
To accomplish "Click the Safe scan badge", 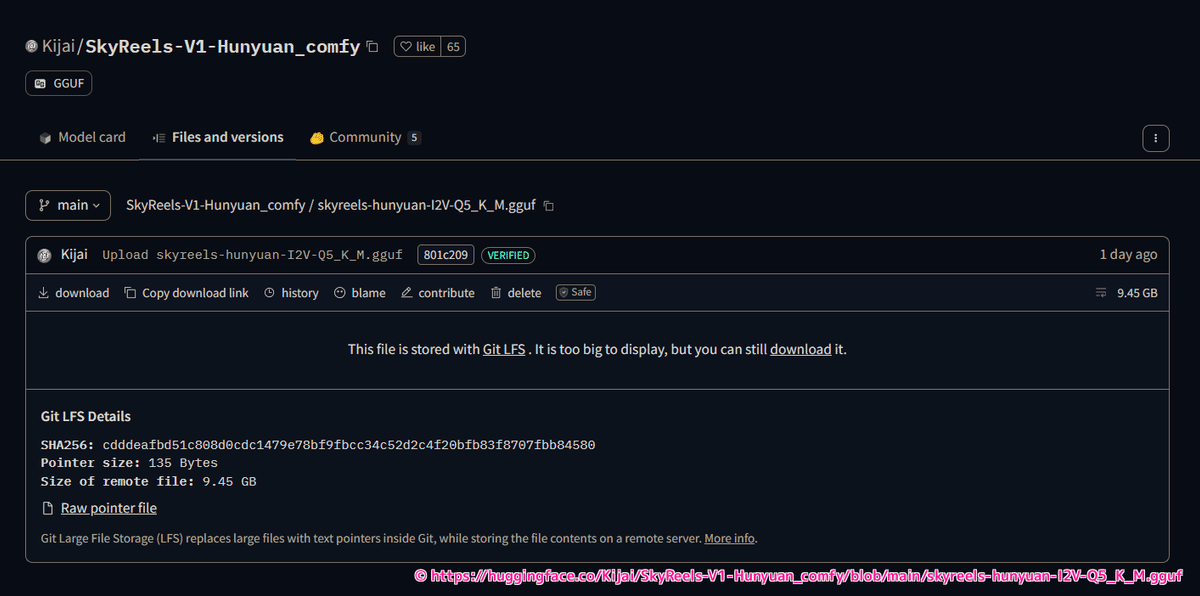I will (576, 292).
